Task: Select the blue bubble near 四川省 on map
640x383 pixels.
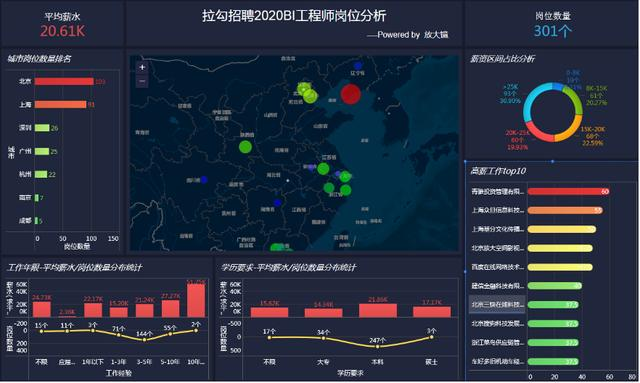Action: tap(204, 180)
